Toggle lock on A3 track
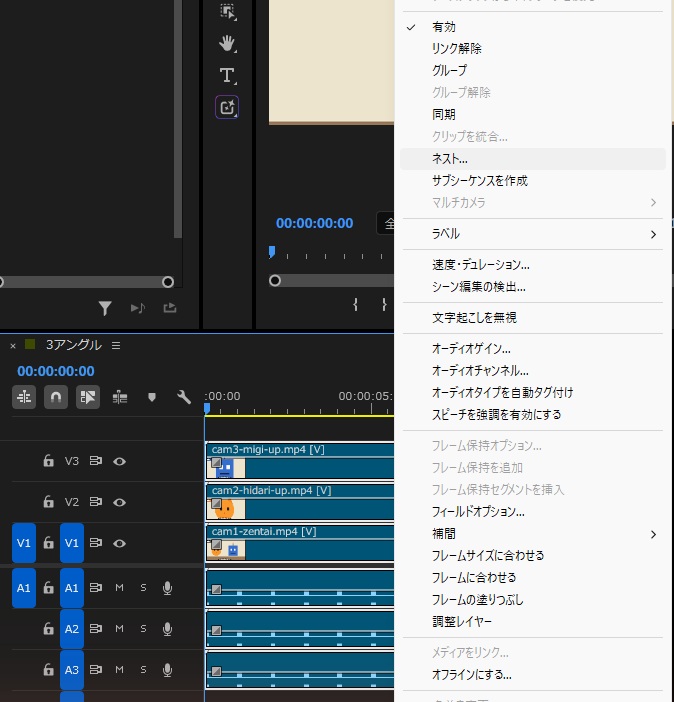This screenshot has width=674, height=702. pyautogui.click(x=48, y=670)
